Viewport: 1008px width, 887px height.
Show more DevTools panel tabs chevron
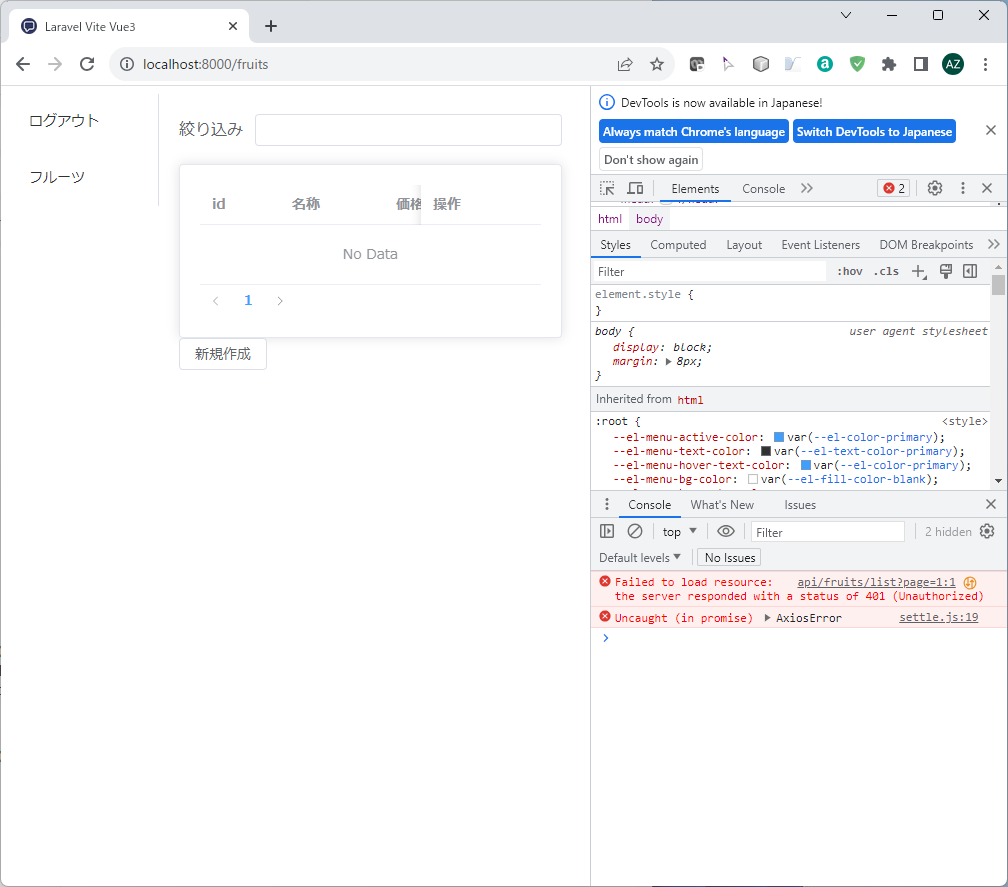807,188
